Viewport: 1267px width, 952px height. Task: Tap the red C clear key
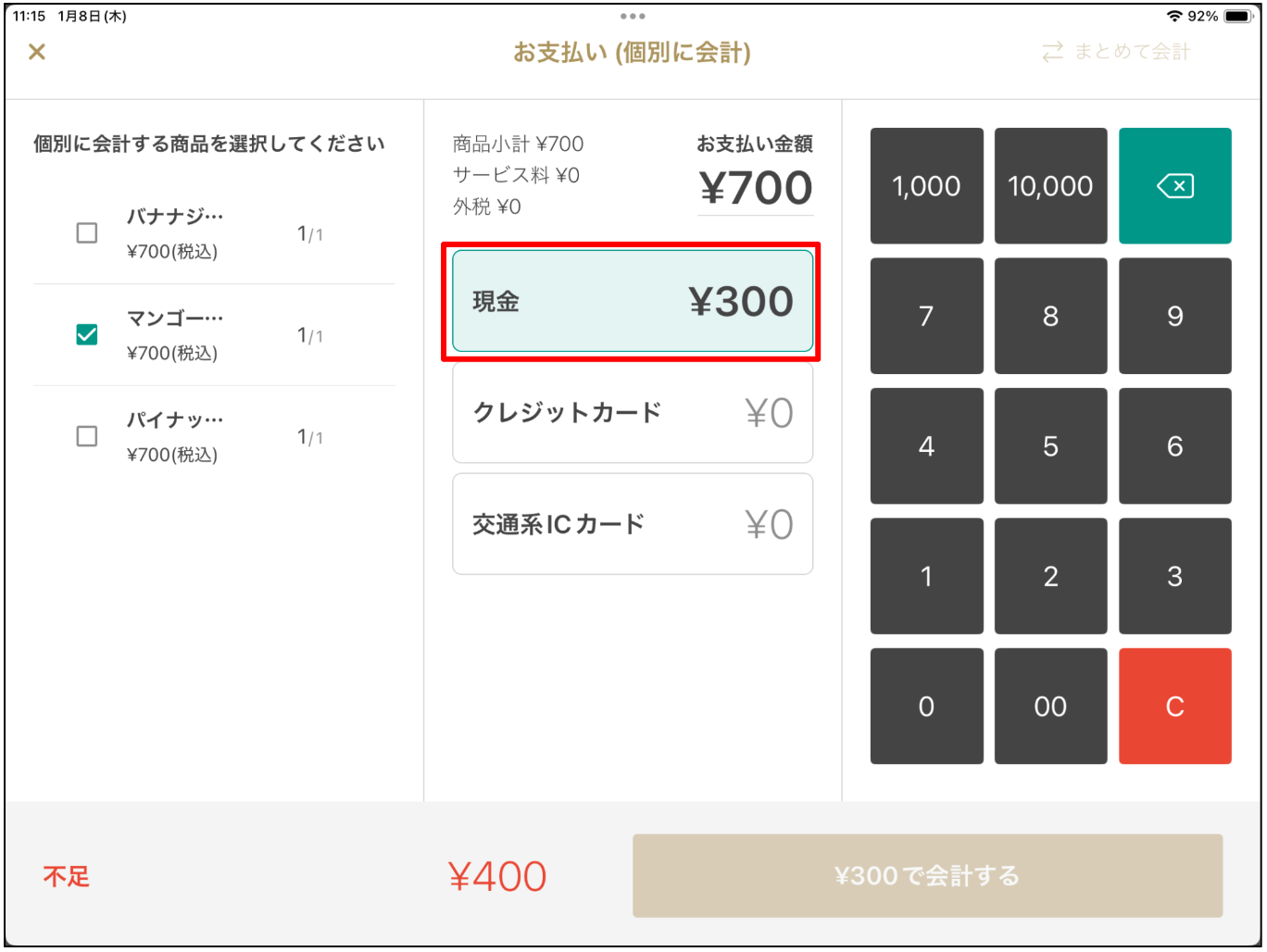(x=1174, y=706)
